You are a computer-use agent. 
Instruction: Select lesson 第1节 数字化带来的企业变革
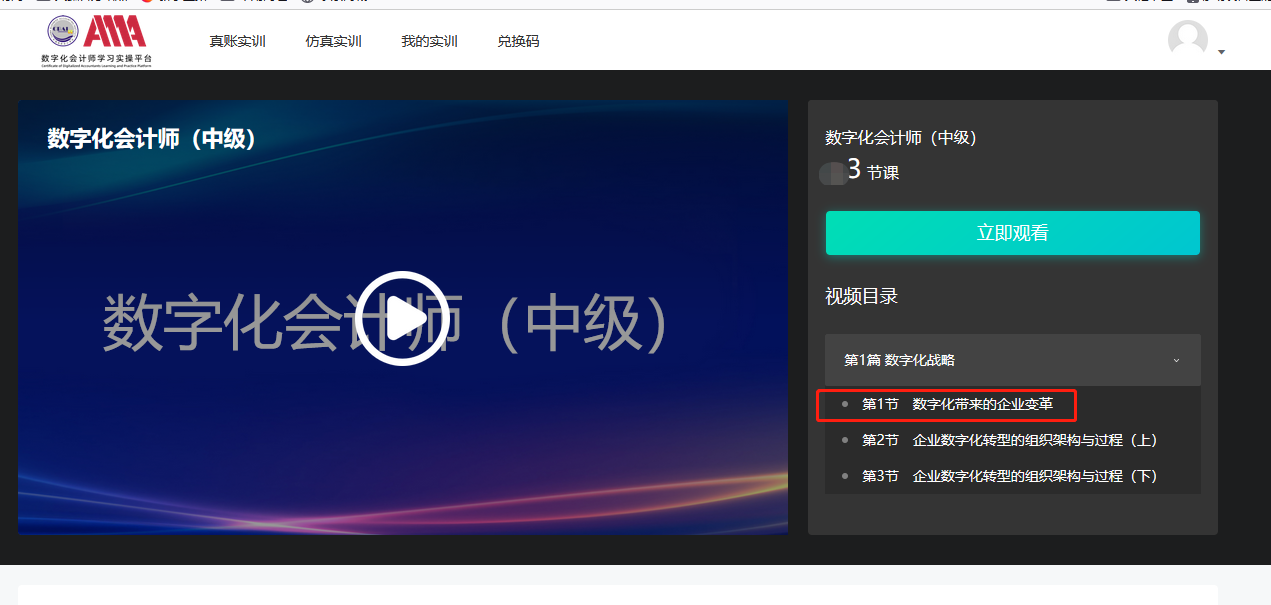tap(957, 404)
